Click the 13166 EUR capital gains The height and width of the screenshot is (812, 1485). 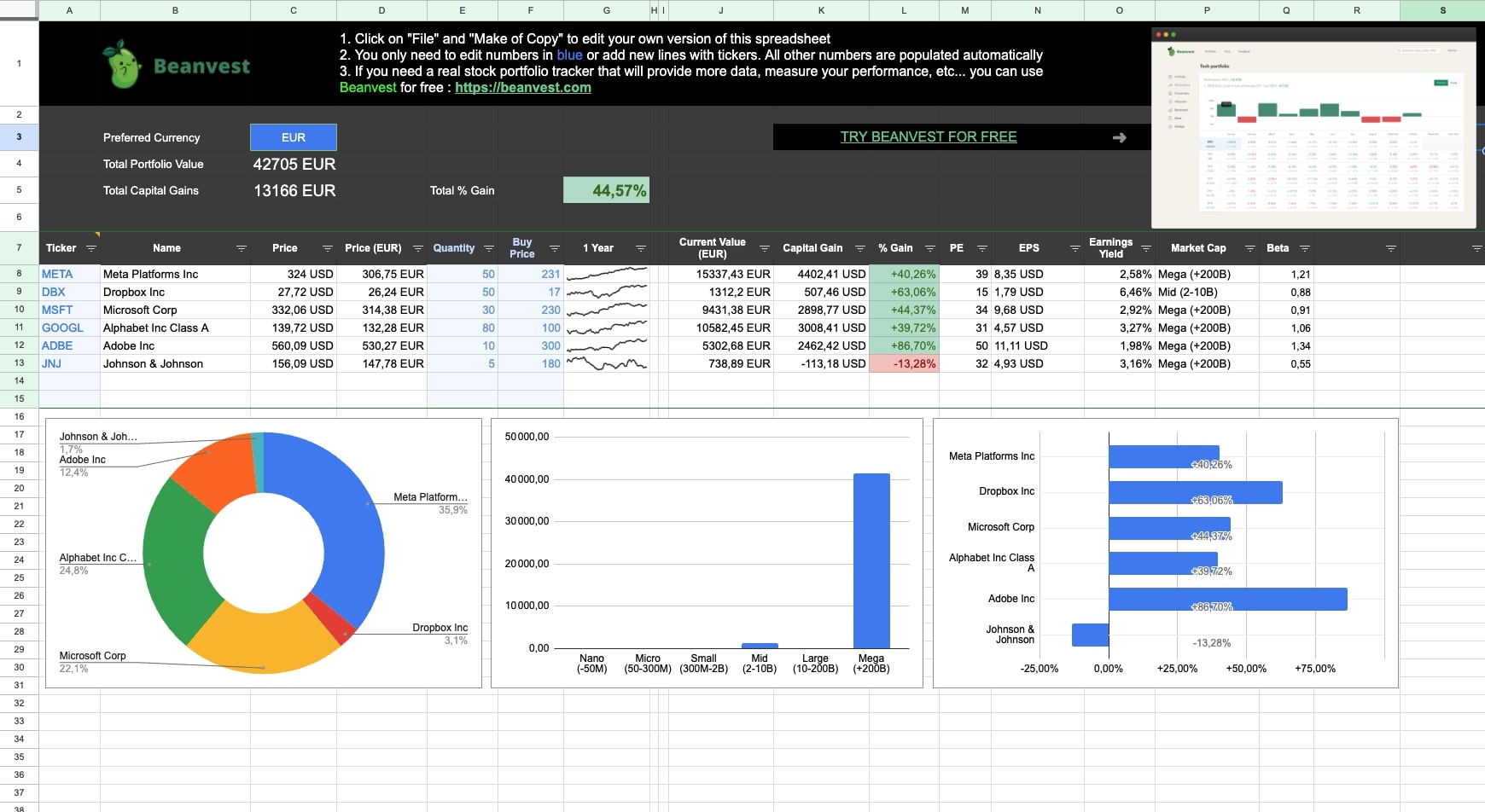point(294,190)
